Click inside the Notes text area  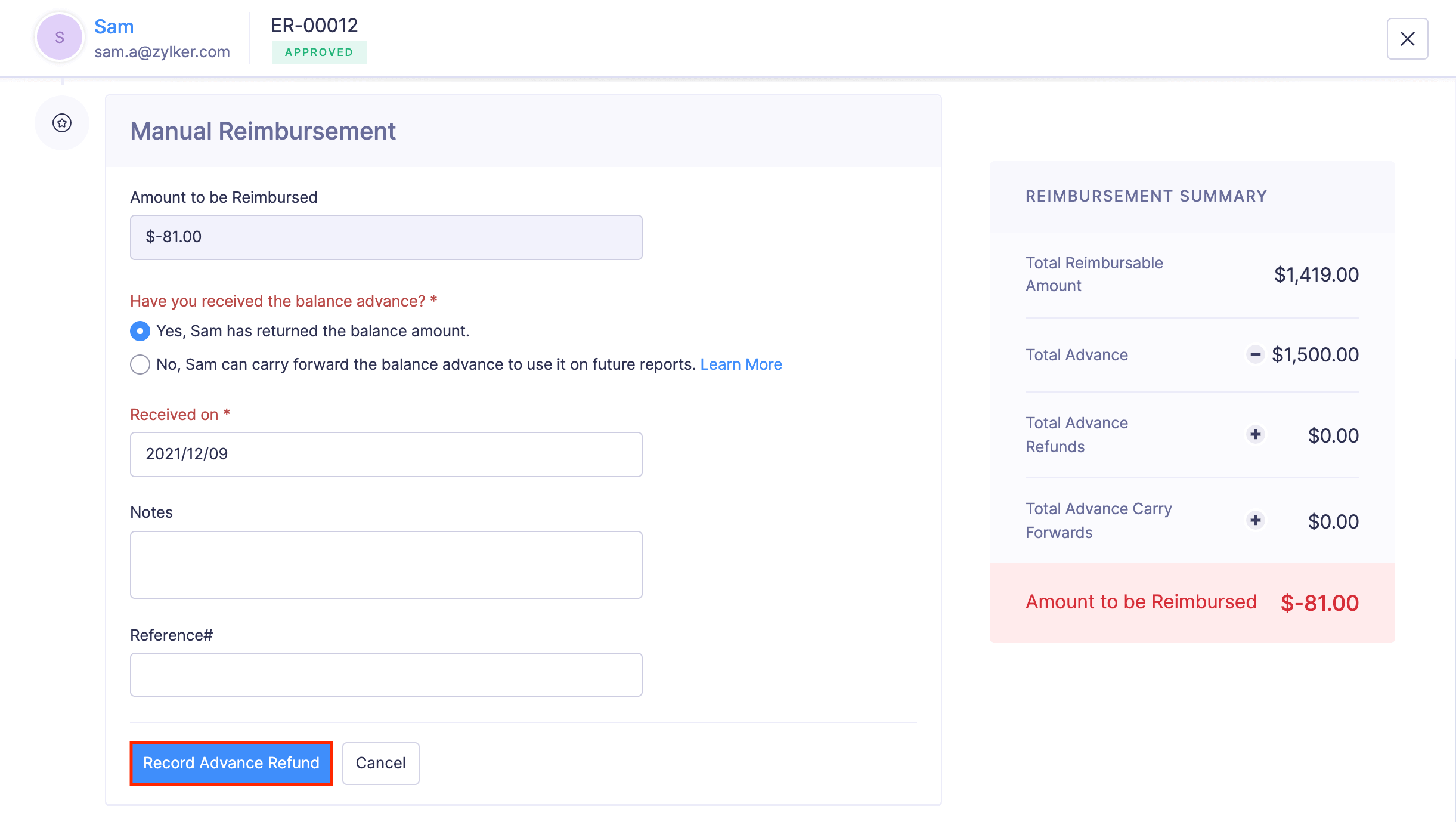click(385, 564)
